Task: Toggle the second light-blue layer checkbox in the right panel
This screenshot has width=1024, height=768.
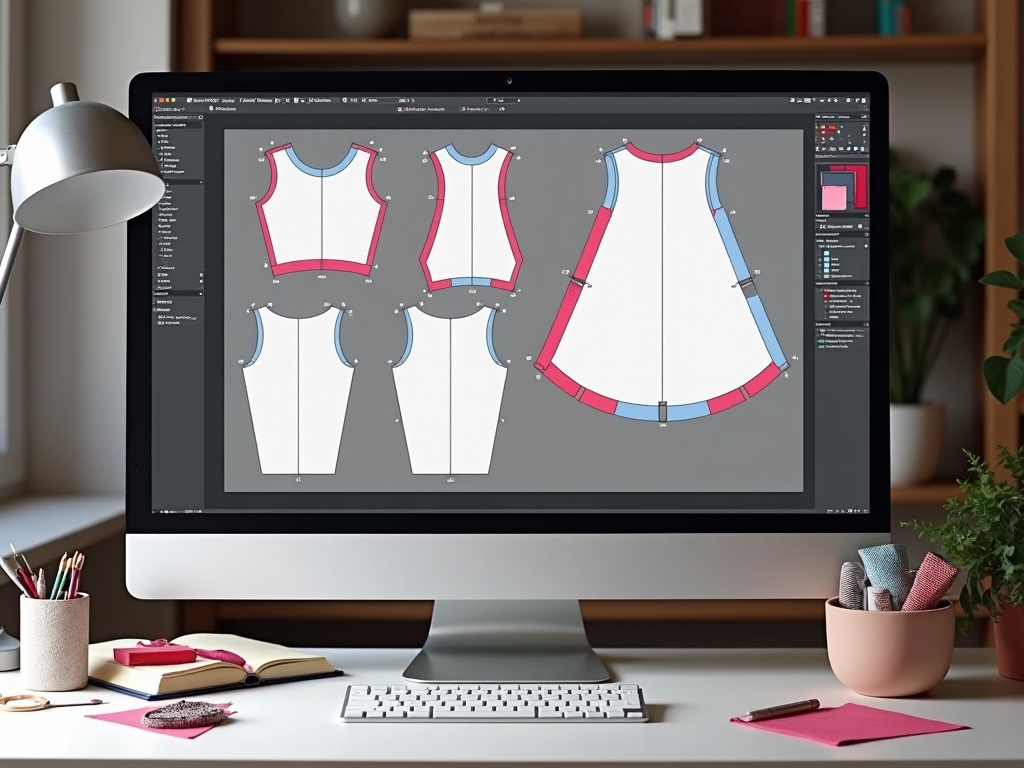Action: 826,258
